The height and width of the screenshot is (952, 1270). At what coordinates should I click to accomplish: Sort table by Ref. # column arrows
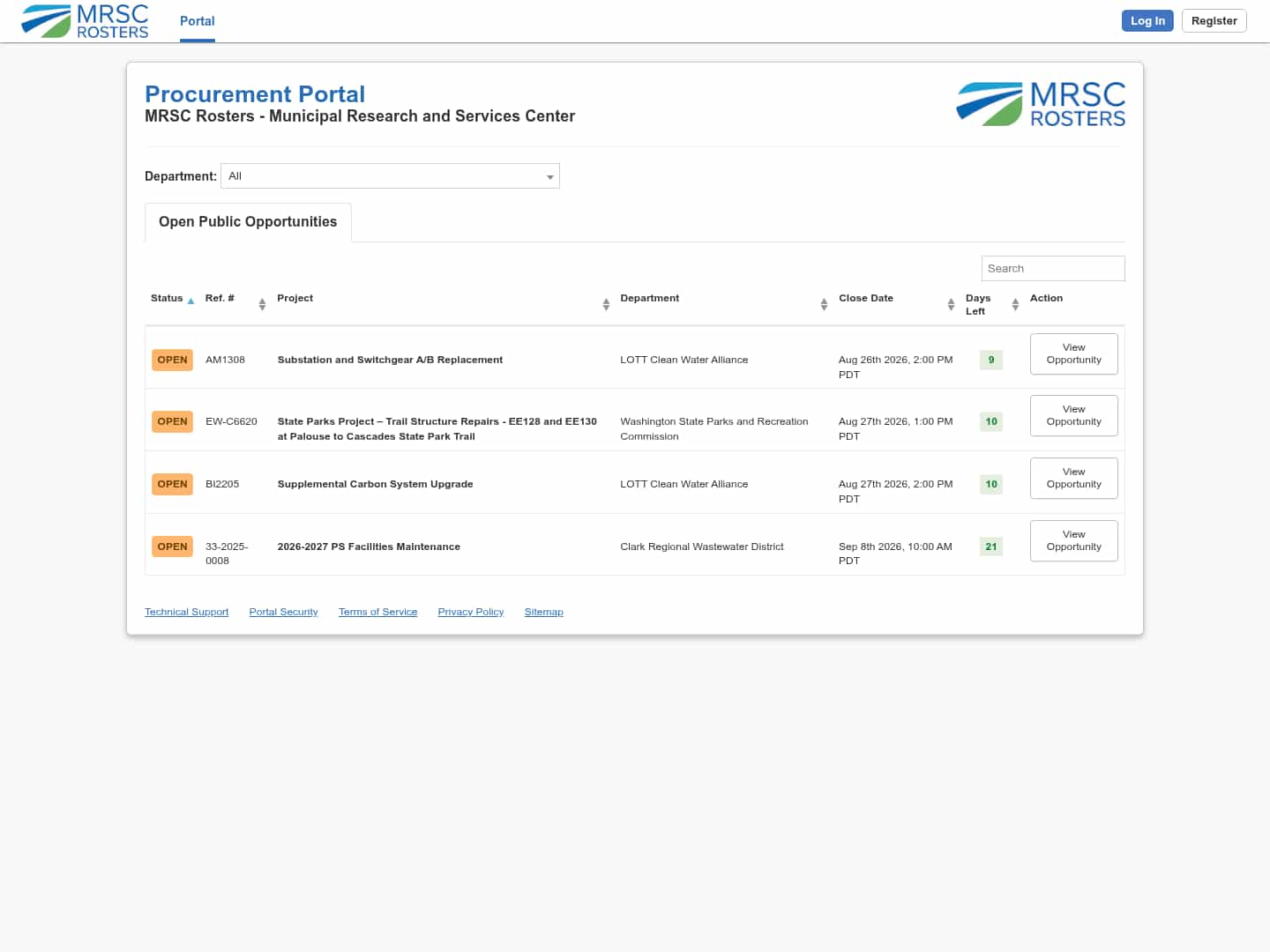click(x=262, y=304)
